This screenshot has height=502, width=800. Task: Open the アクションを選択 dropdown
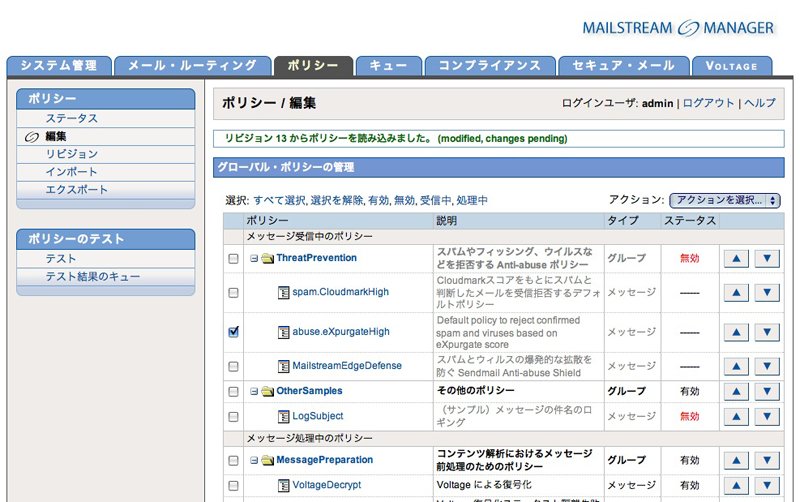[724, 200]
